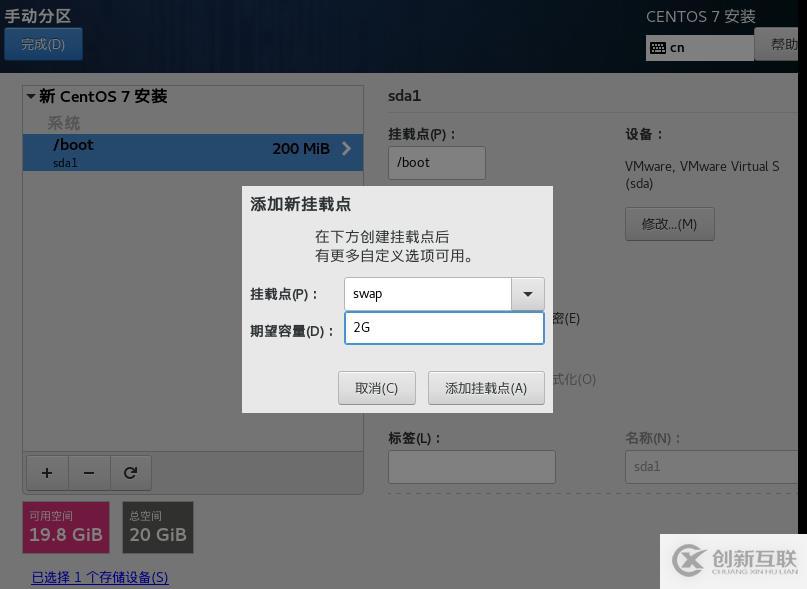The width and height of the screenshot is (807, 589).
Task: Click the keyboard layout cn icon
Action: pos(658,48)
